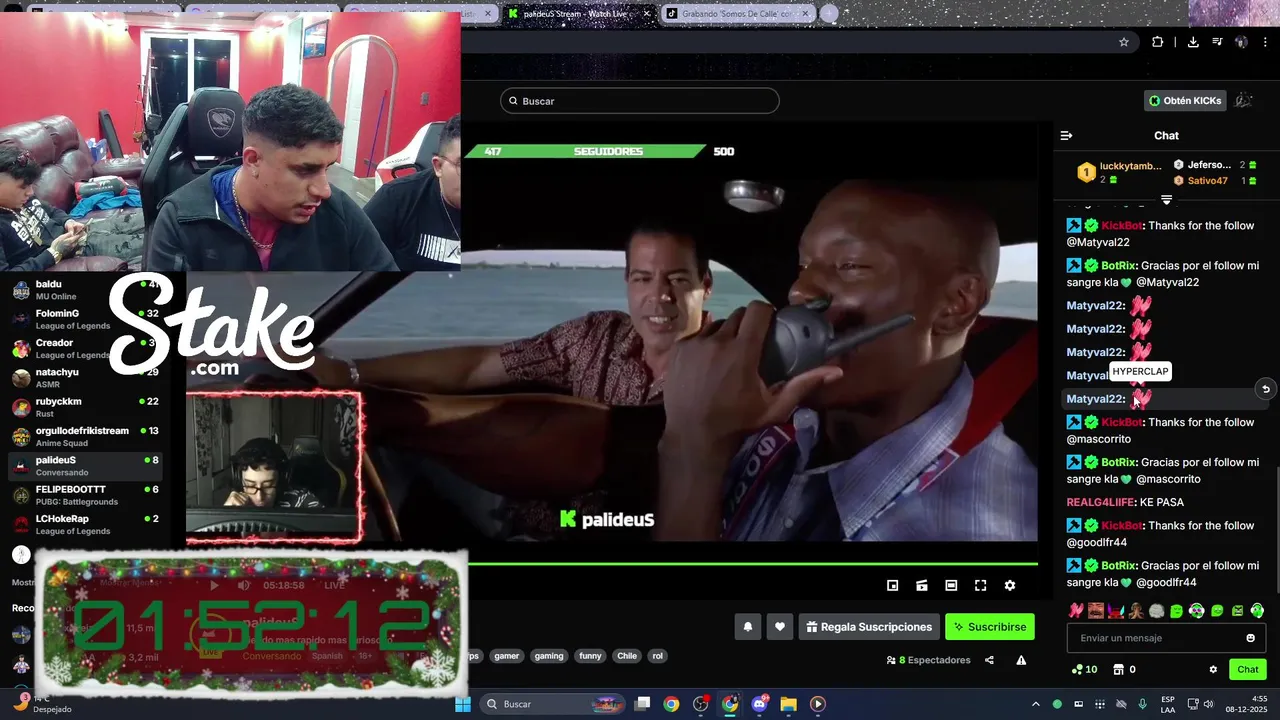This screenshot has height=720, width=1280.
Task: Expand the chat leaderboard handle
Action: pyautogui.click(x=1166, y=200)
